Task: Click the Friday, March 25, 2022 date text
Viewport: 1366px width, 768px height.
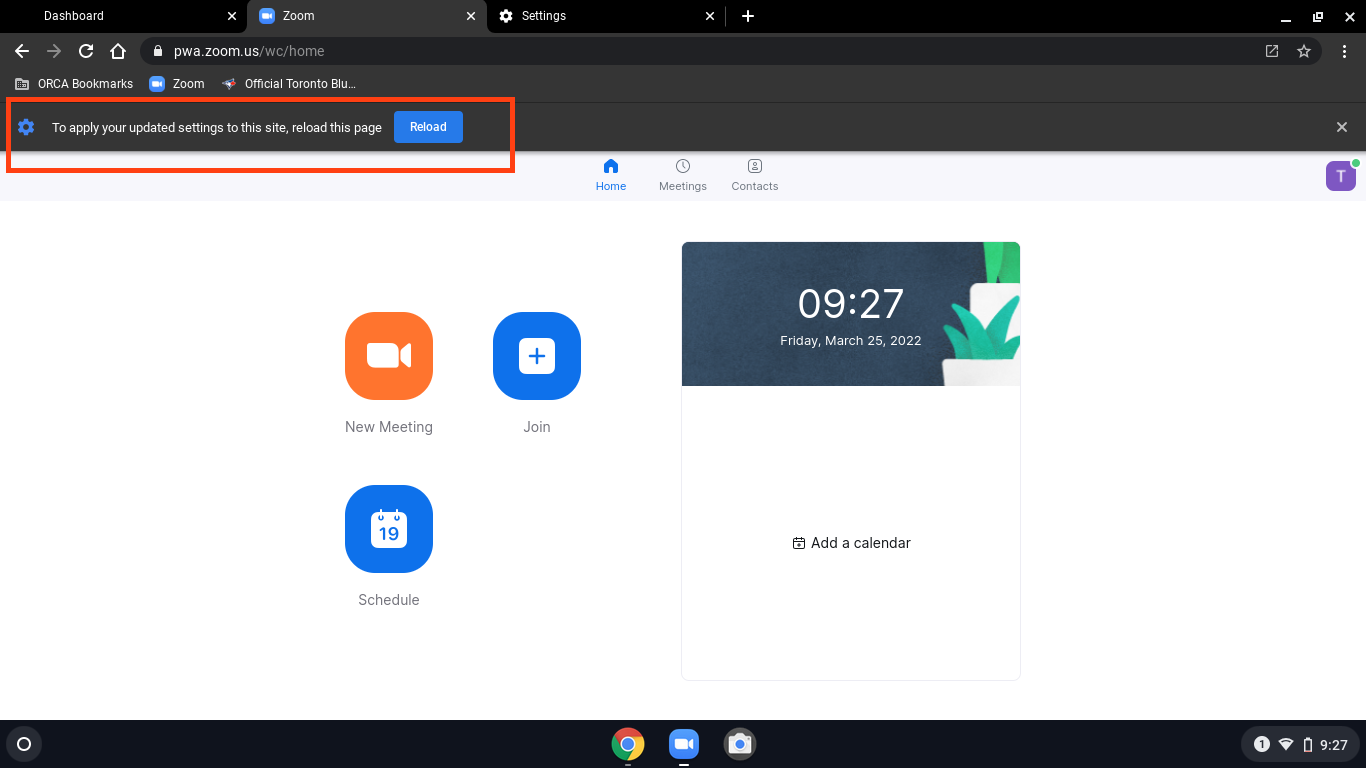Action: 851,341
